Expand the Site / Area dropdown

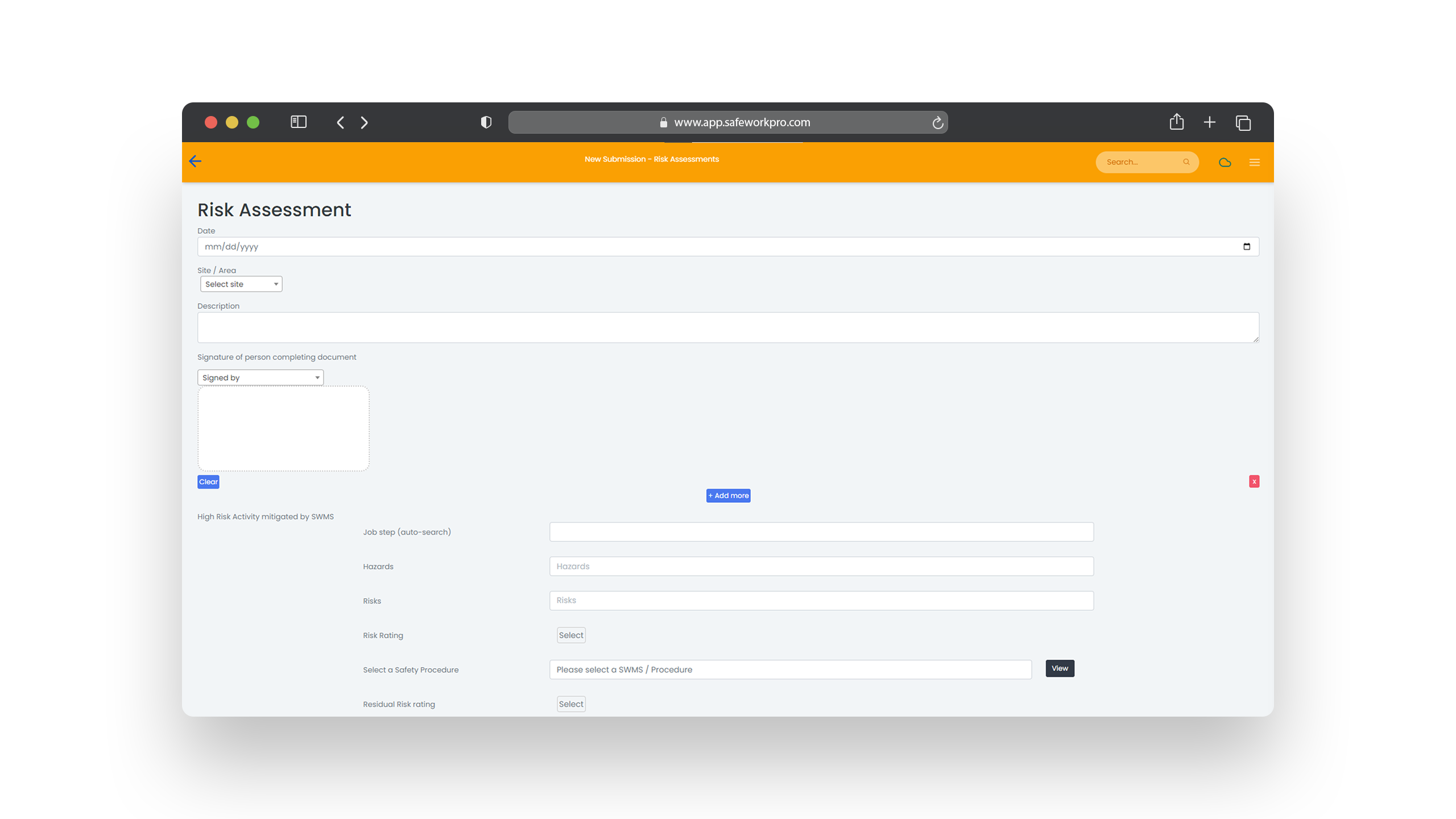240,284
